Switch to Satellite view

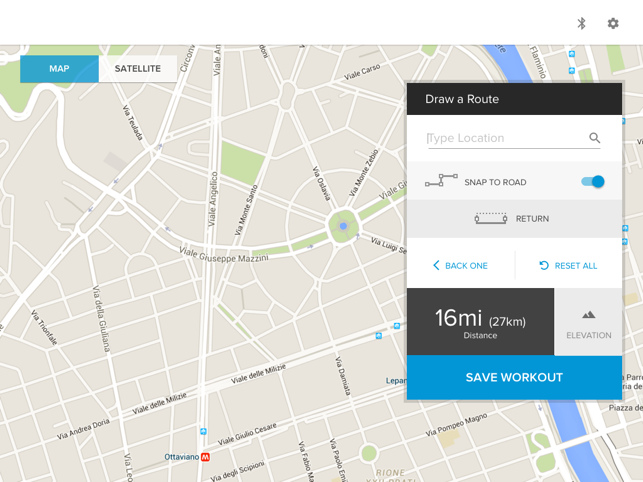click(138, 69)
